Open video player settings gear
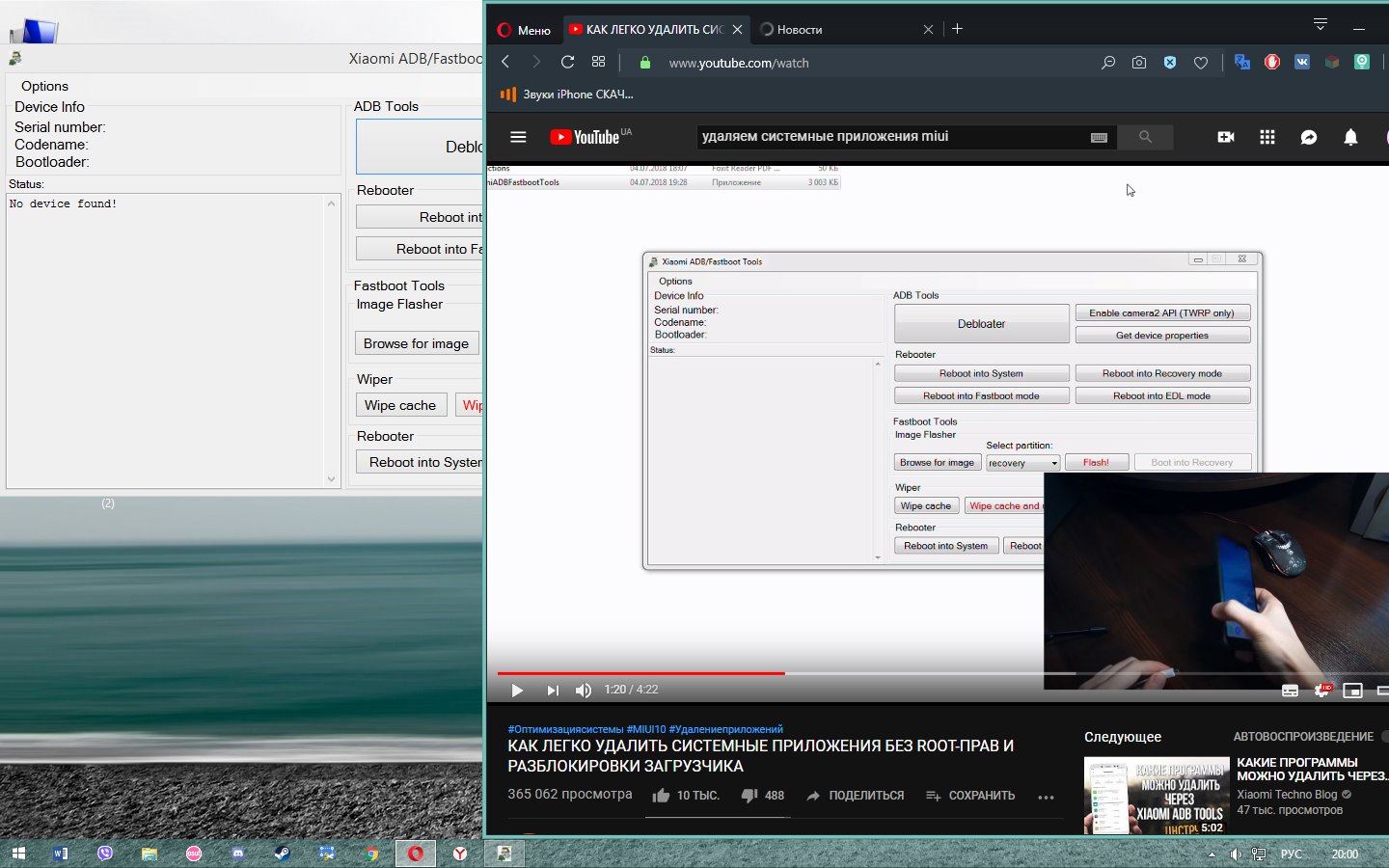The width and height of the screenshot is (1389, 868). [1322, 690]
